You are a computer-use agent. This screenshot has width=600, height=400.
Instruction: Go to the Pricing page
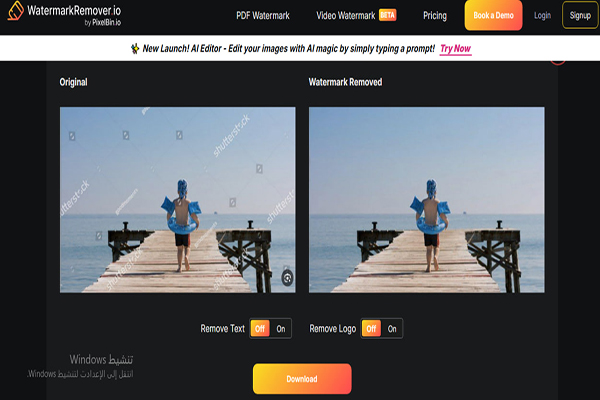[x=435, y=16]
